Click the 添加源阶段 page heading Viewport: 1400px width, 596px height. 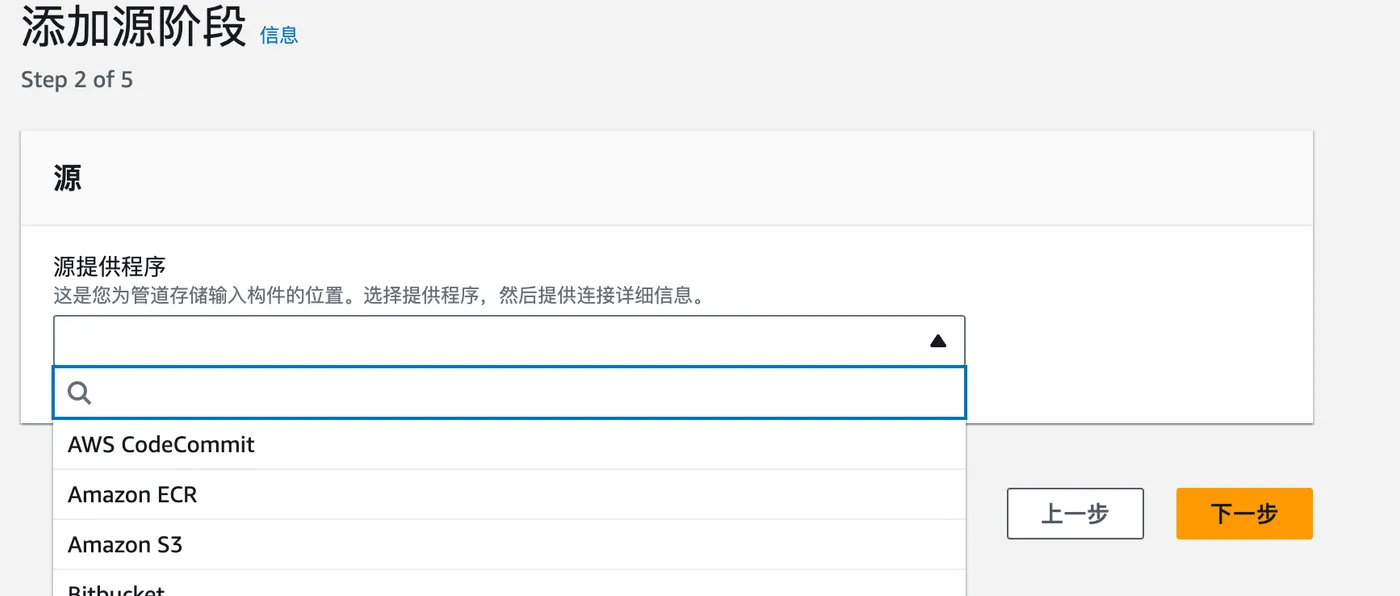click(x=133, y=29)
